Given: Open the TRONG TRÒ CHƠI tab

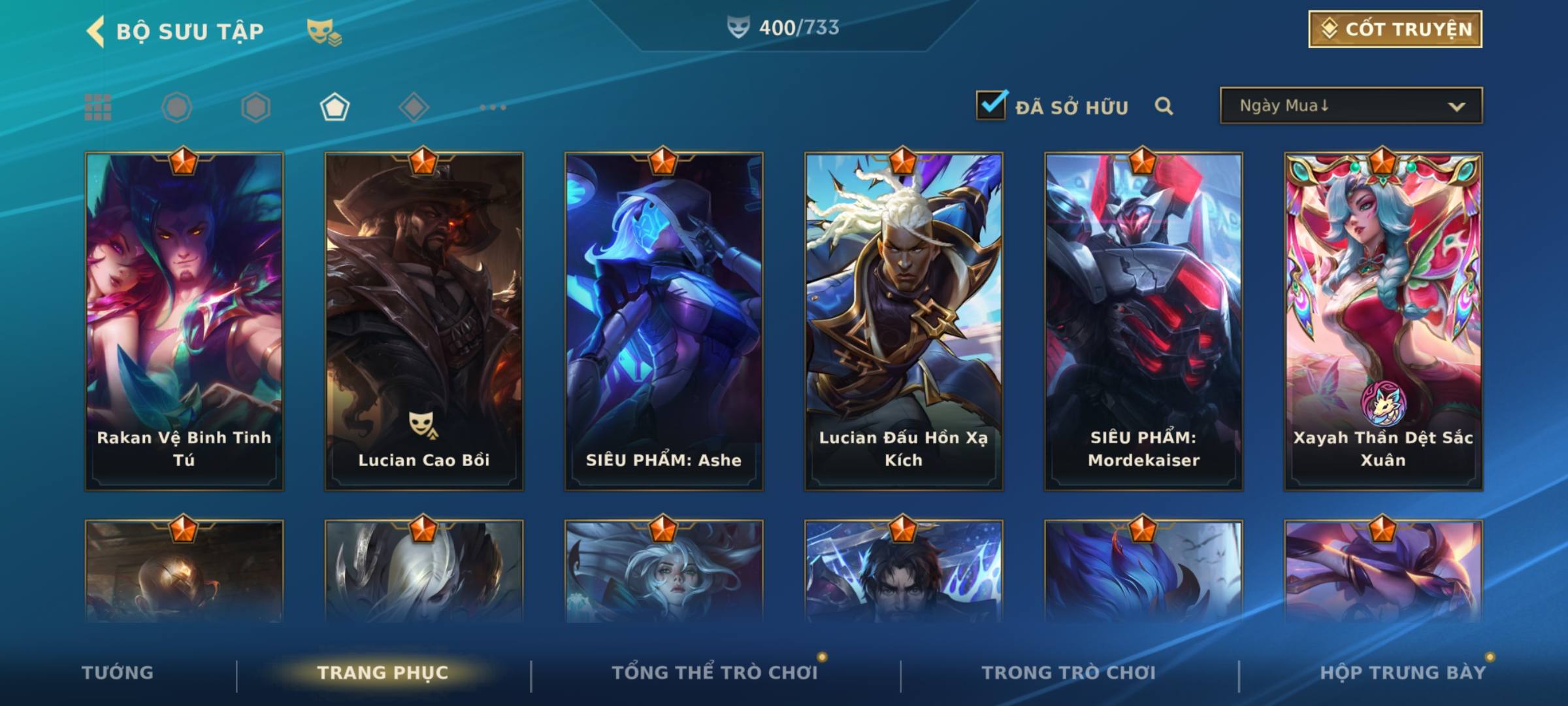Looking at the screenshot, I should (1069, 673).
